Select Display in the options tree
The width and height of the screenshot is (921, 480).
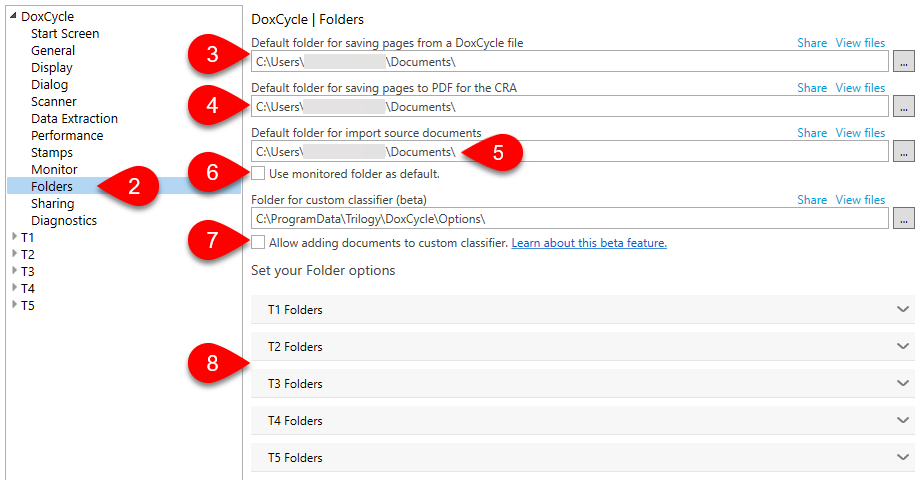[52, 68]
